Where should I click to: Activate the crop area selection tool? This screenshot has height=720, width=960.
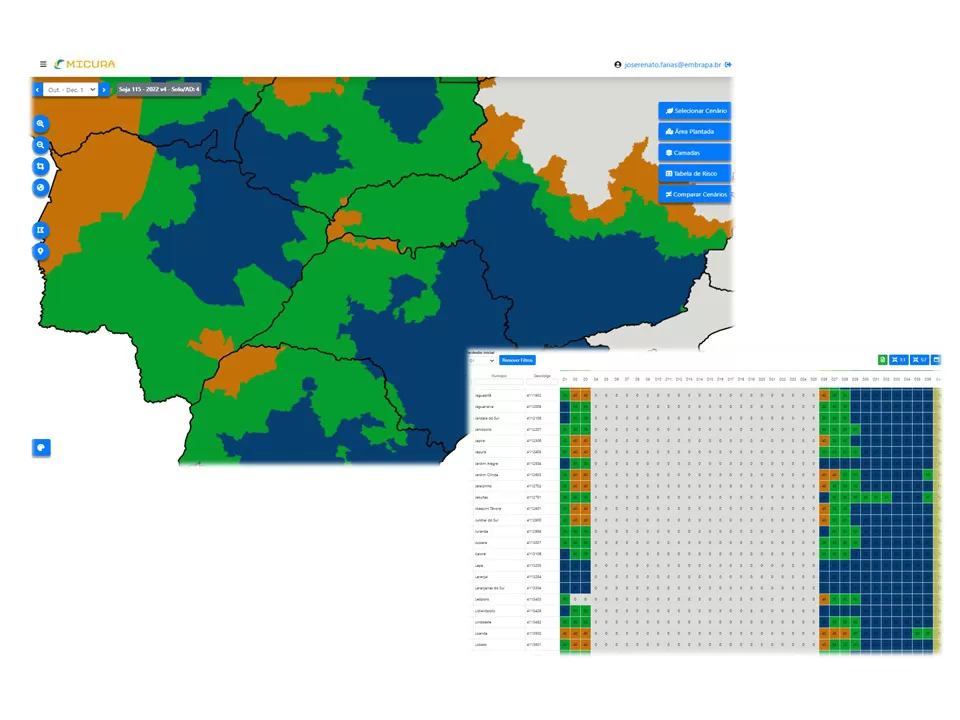(41, 166)
